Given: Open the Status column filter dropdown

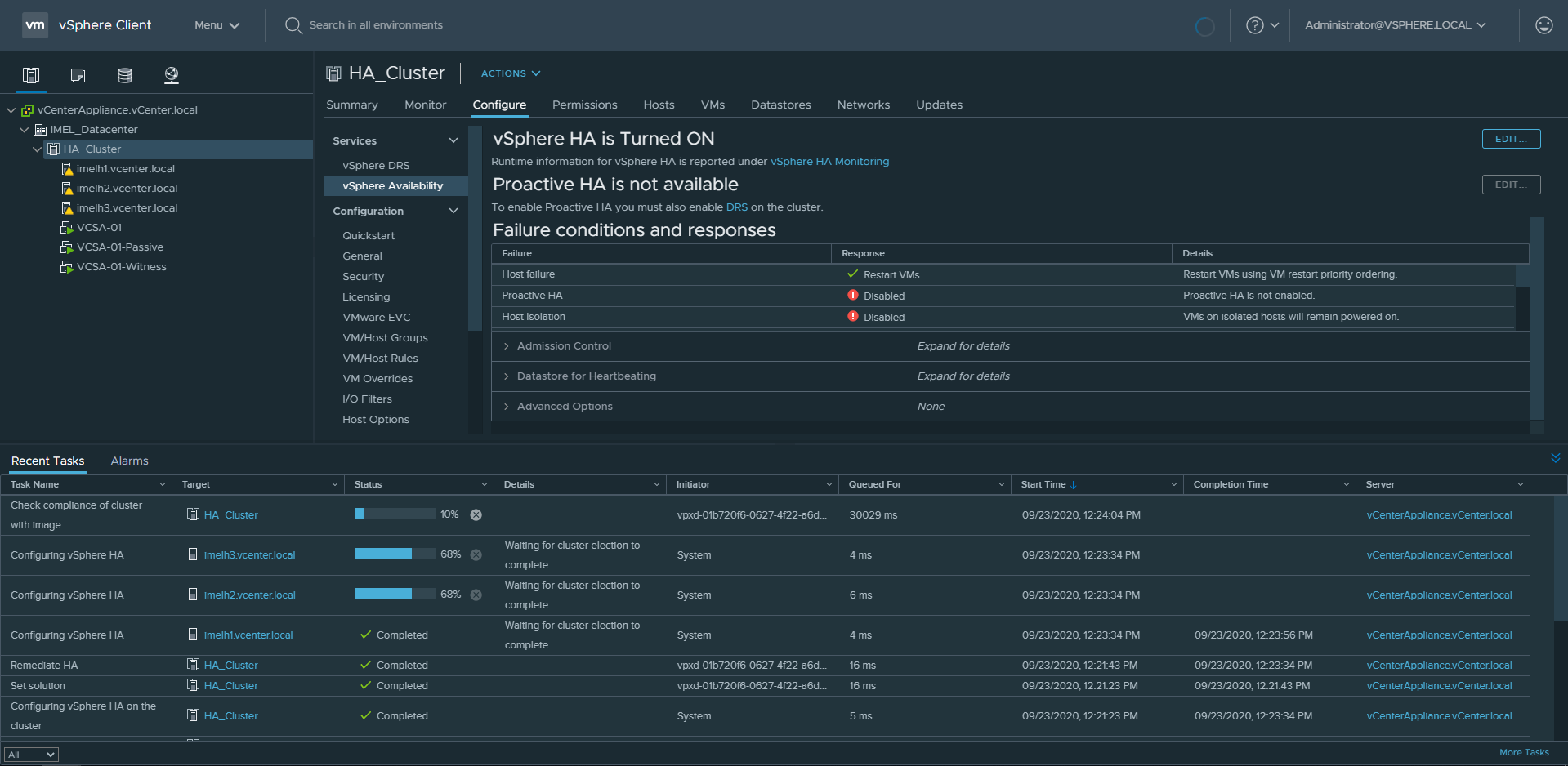Looking at the screenshot, I should pos(485,484).
